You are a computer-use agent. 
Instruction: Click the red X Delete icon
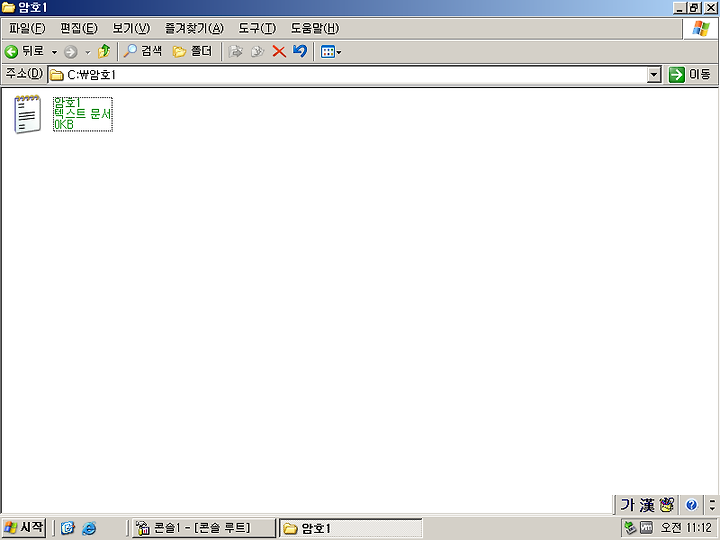(x=279, y=51)
